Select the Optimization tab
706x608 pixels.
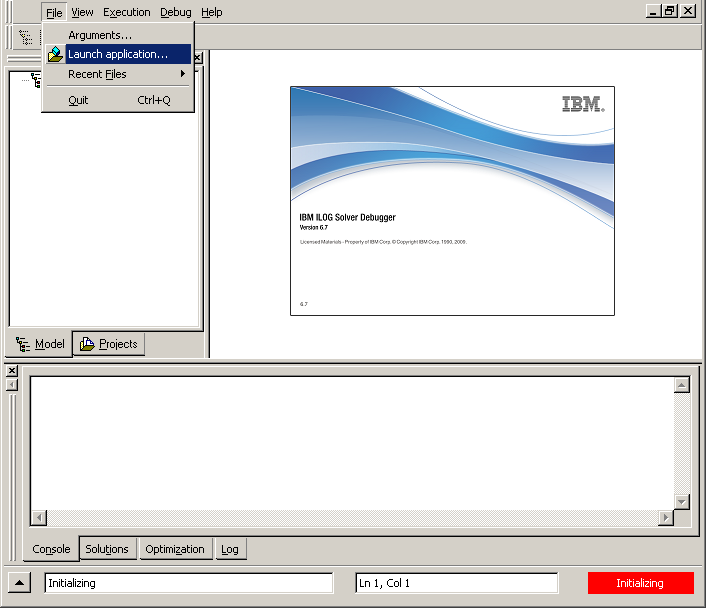pos(175,549)
